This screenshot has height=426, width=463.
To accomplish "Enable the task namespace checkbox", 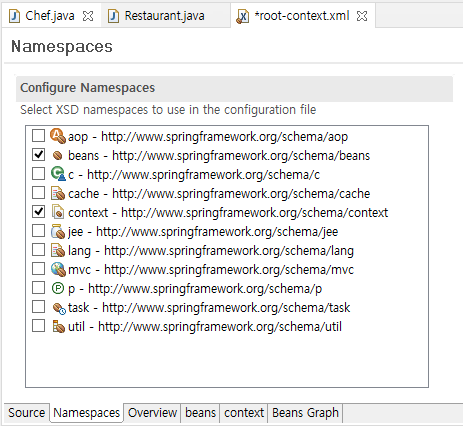I will tap(38, 307).
